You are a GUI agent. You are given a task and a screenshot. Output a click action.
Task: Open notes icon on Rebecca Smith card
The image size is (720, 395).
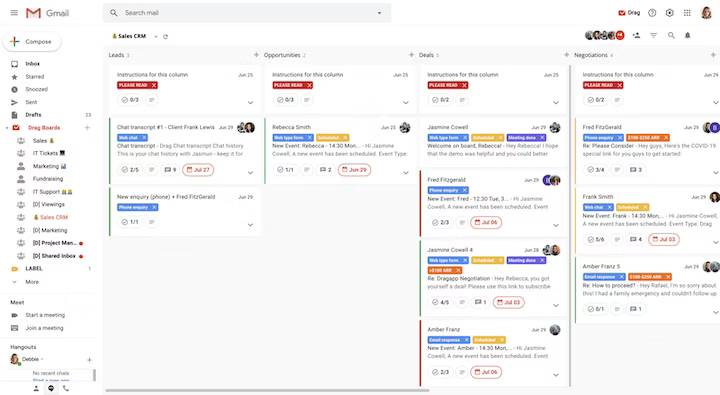tap(307, 170)
